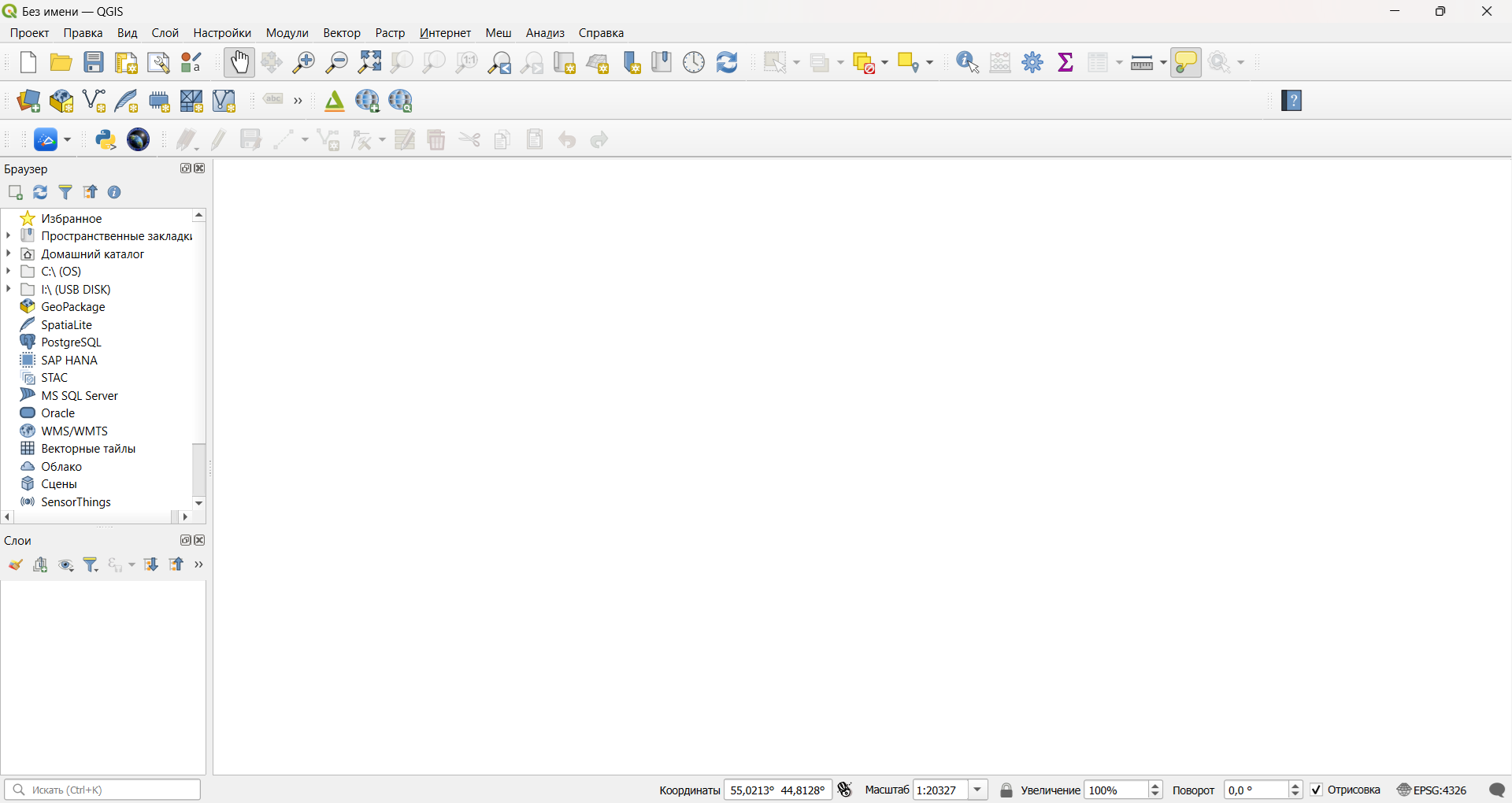
Task: Close the Браузер panel
Action: (x=200, y=168)
